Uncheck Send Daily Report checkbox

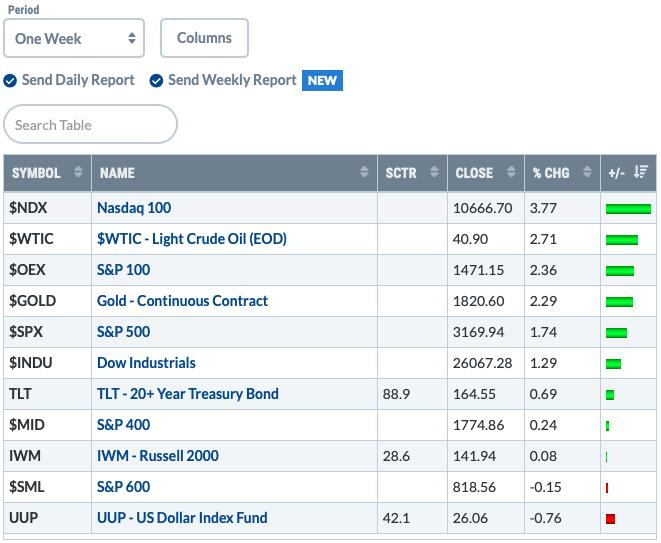(10, 80)
